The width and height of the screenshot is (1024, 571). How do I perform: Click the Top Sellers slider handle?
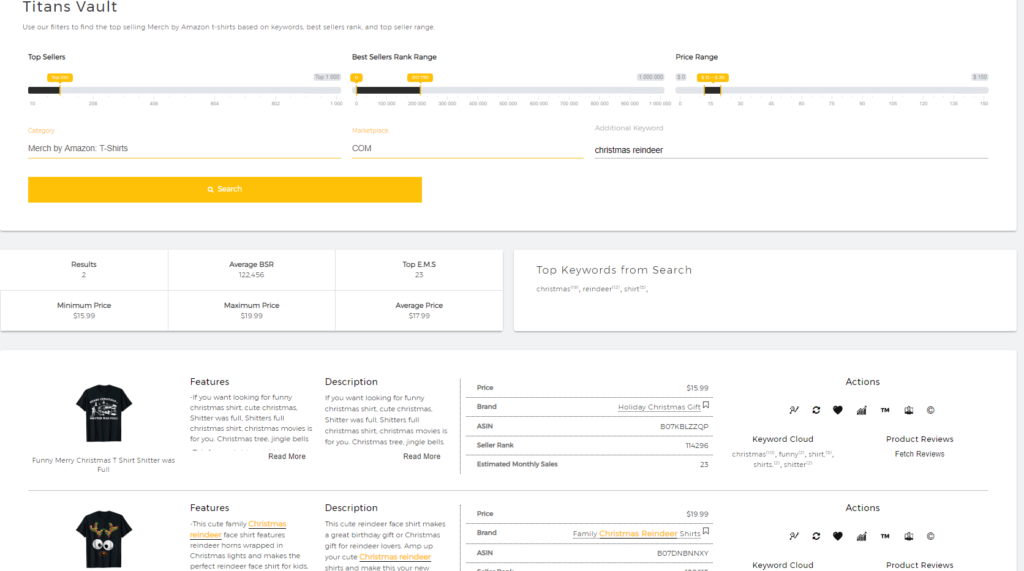tap(59, 90)
